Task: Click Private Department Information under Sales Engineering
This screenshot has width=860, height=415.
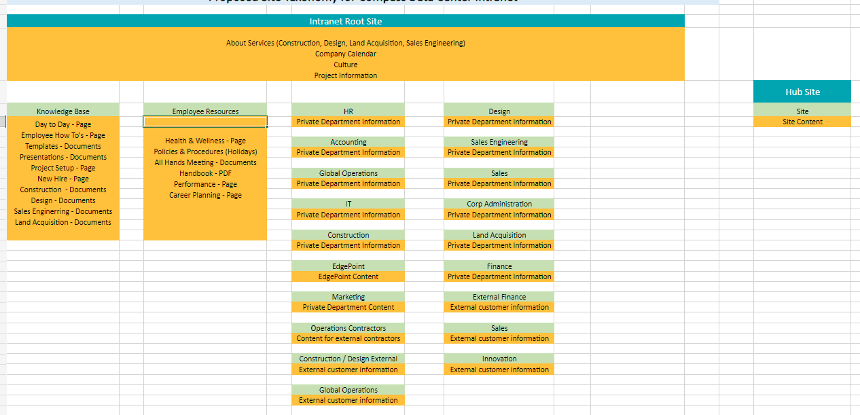Action: tap(499, 152)
